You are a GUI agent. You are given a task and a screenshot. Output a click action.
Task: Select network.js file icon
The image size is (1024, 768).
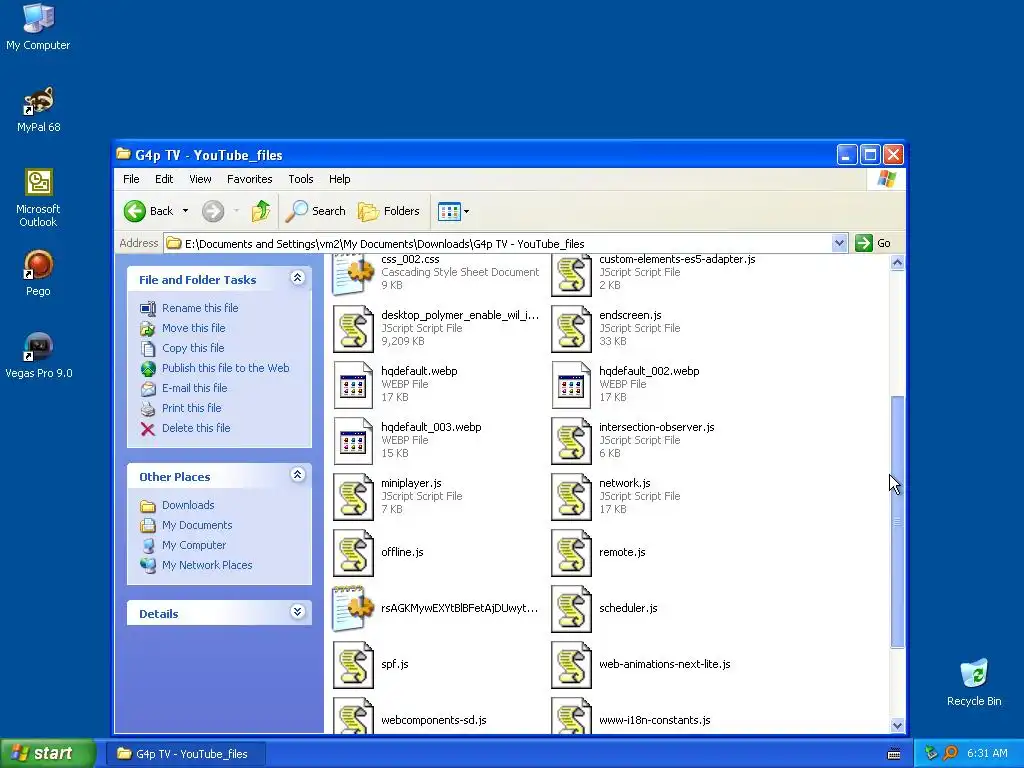[x=571, y=498]
